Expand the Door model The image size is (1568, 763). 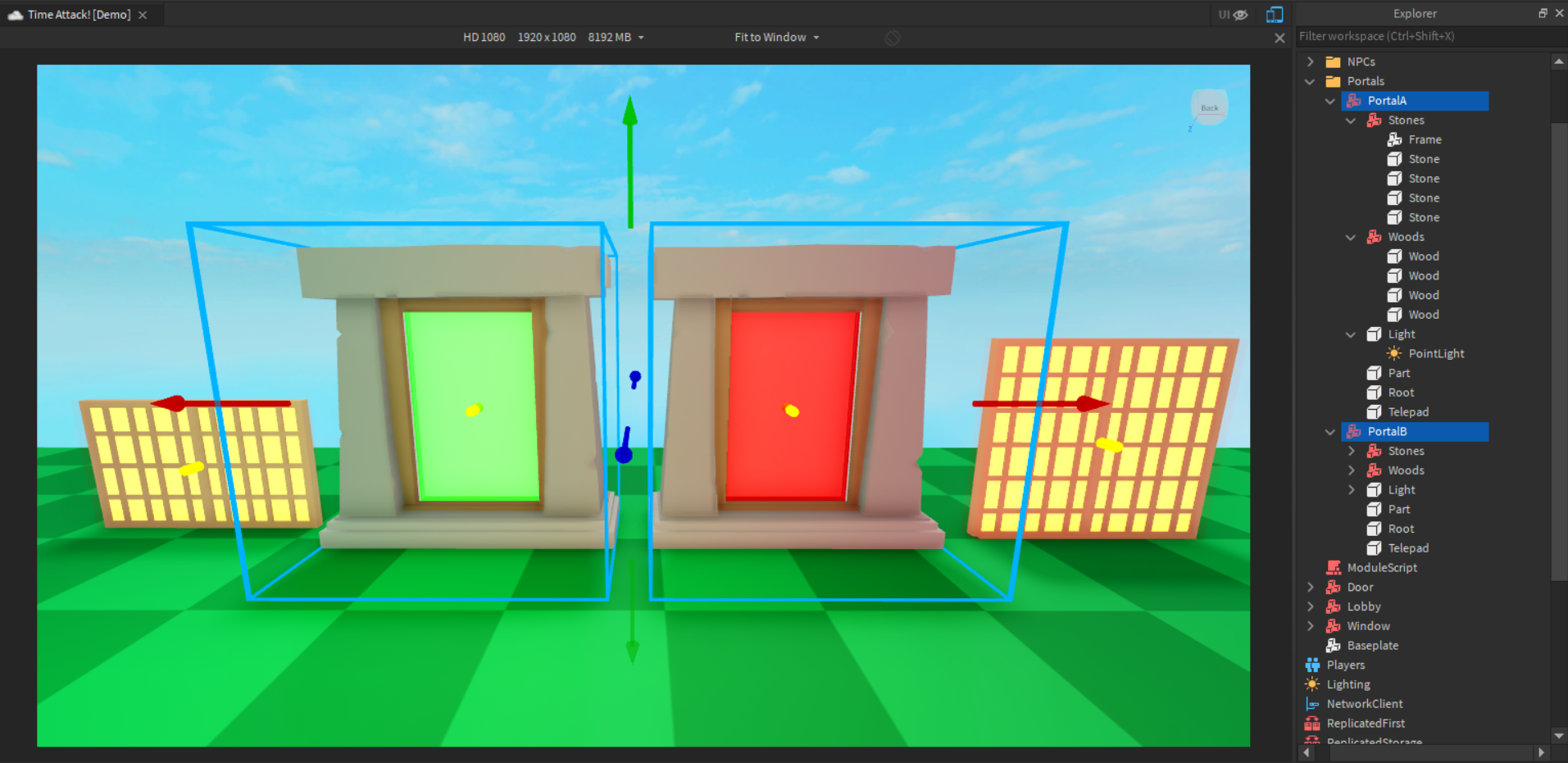(1310, 587)
